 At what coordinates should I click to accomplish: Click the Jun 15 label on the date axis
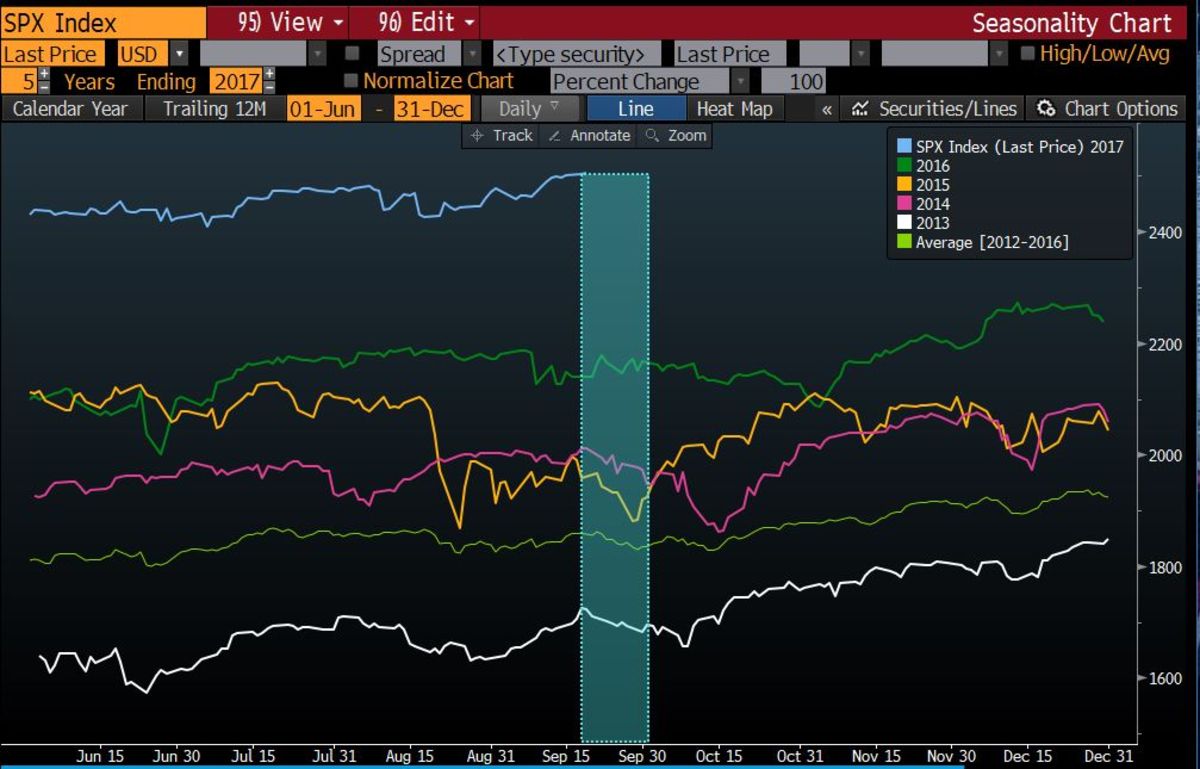(100, 757)
